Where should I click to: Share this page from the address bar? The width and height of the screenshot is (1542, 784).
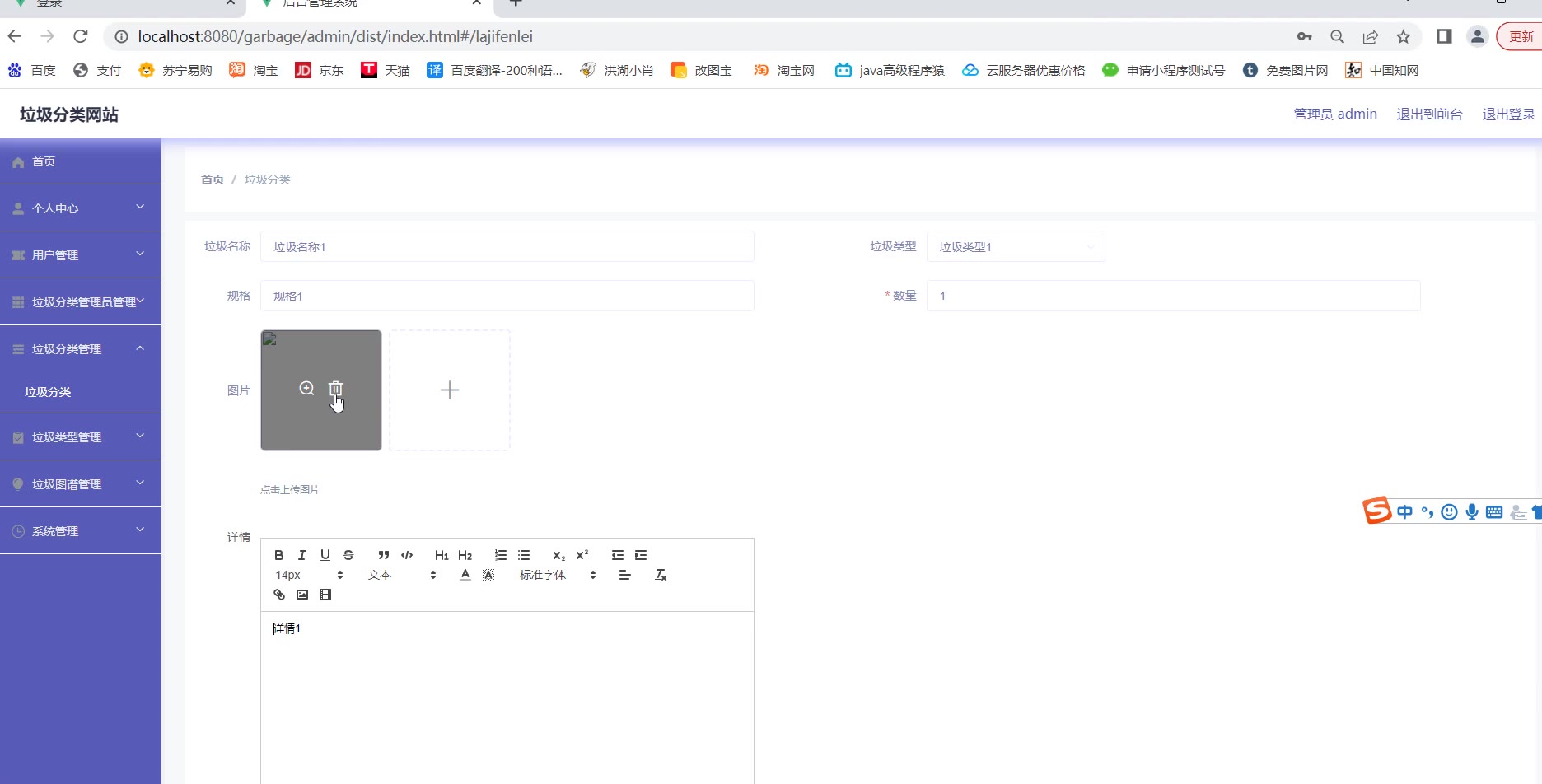[1371, 36]
